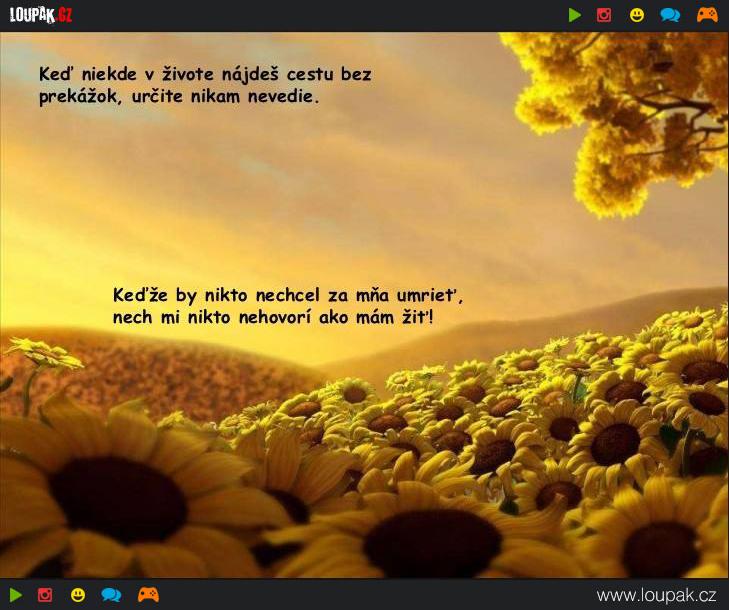Click the text 'nech mi nikto nehovorí ako mám žiť!'
This screenshot has width=729, height=610.
tap(273, 318)
